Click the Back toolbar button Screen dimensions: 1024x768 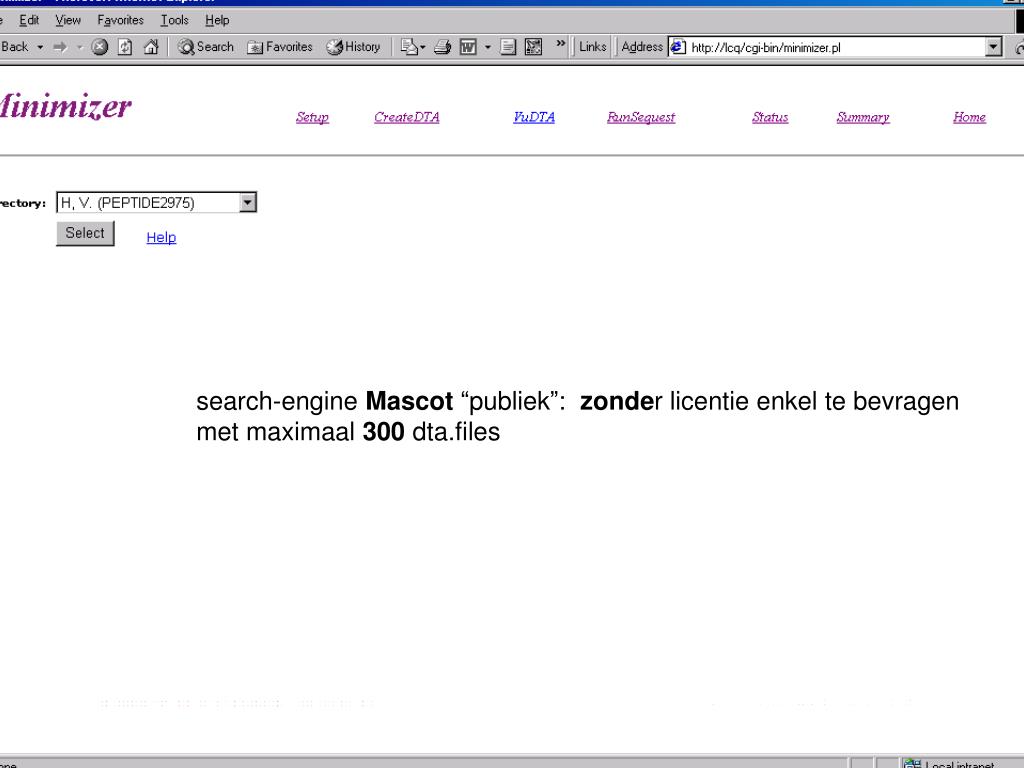(14, 47)
